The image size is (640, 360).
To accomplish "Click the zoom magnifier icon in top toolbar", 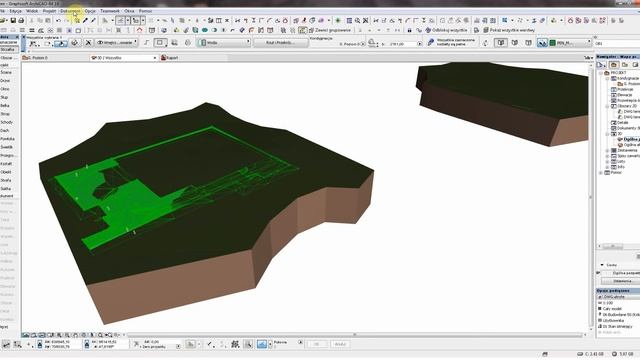I will (x=358, y=20).
